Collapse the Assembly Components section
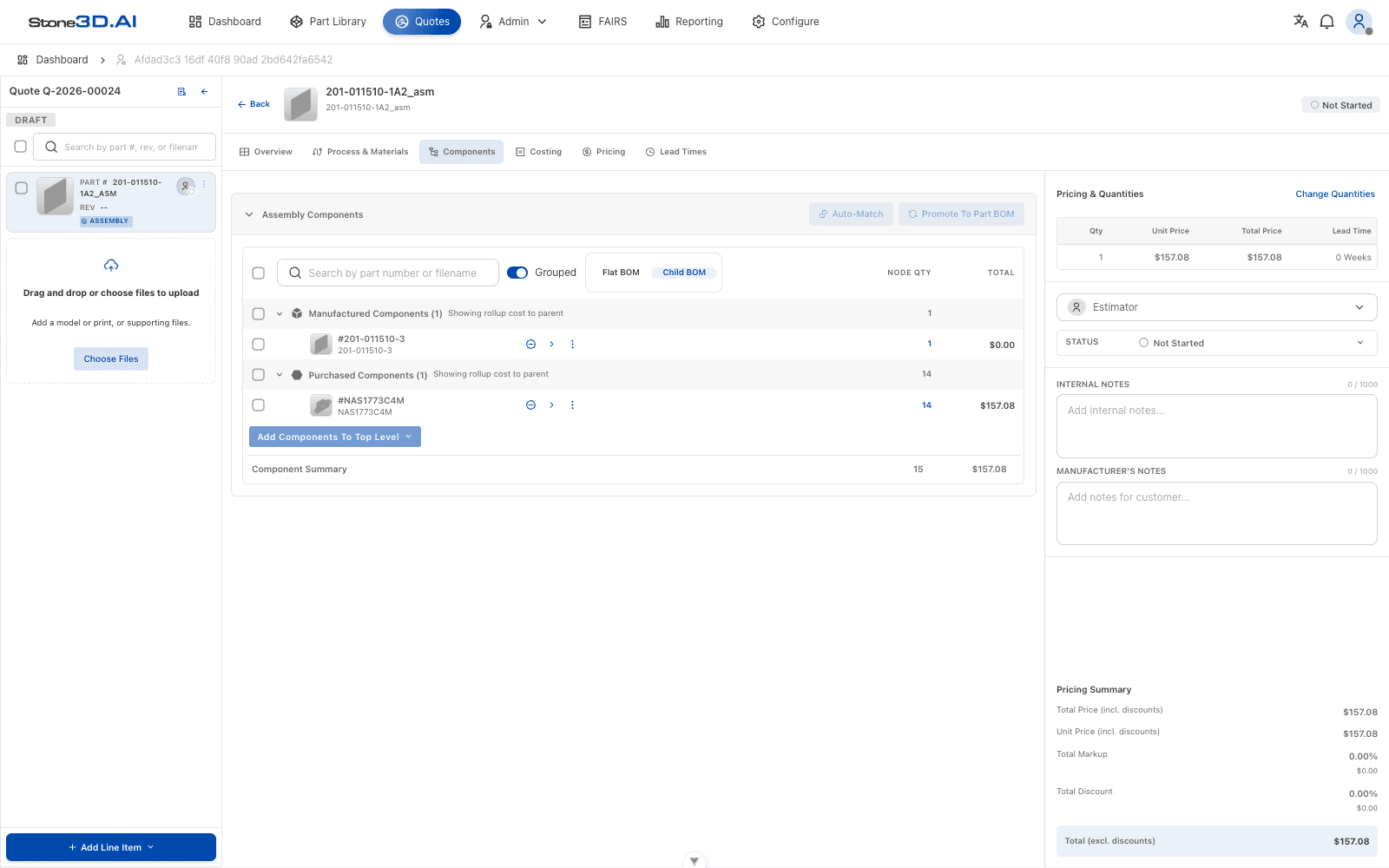Screen dimensions: 1389x868 click(249, 214)
